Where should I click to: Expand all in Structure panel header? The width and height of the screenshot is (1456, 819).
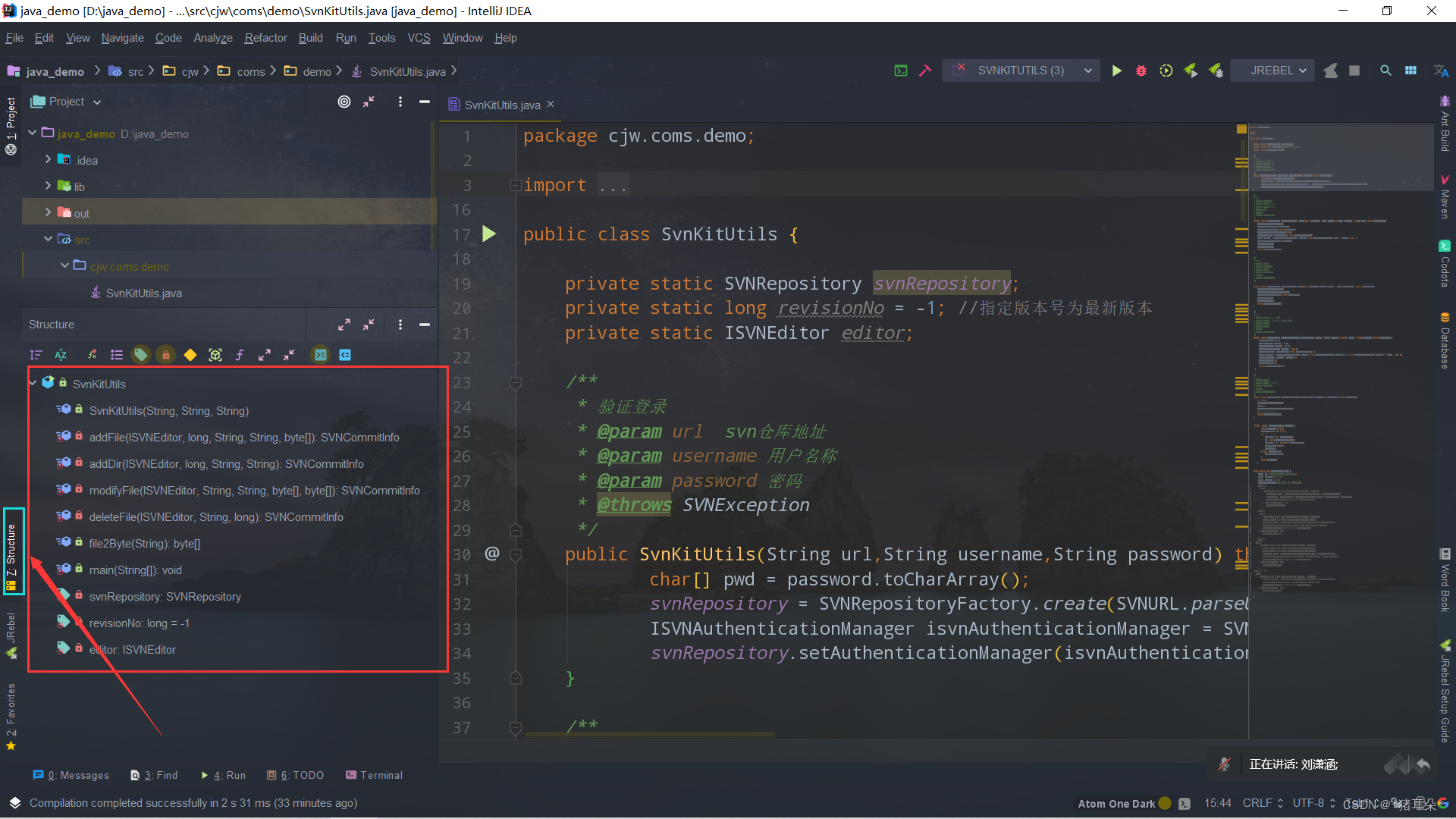pyautogui.click(x=344, y=325)
